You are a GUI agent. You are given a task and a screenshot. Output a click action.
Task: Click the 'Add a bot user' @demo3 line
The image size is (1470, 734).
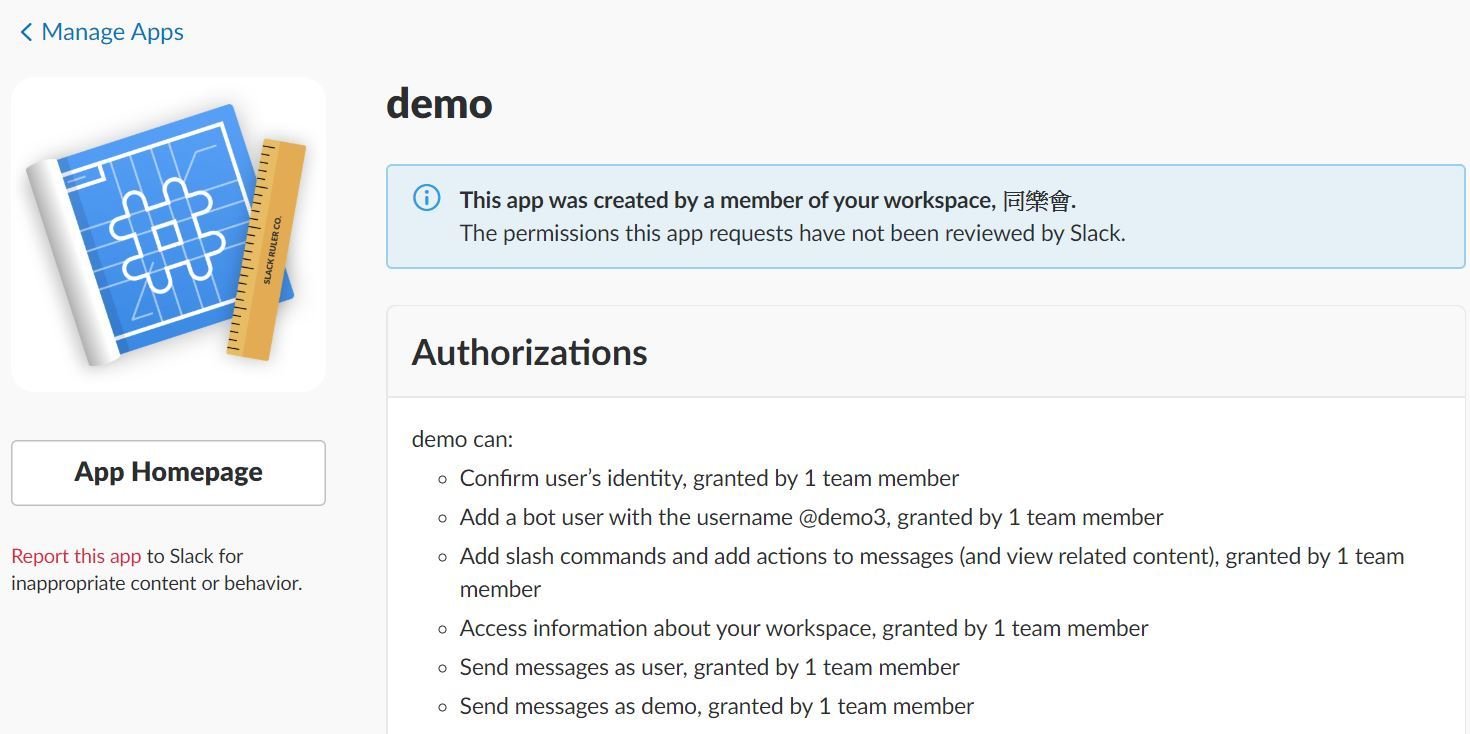point(811,517)
